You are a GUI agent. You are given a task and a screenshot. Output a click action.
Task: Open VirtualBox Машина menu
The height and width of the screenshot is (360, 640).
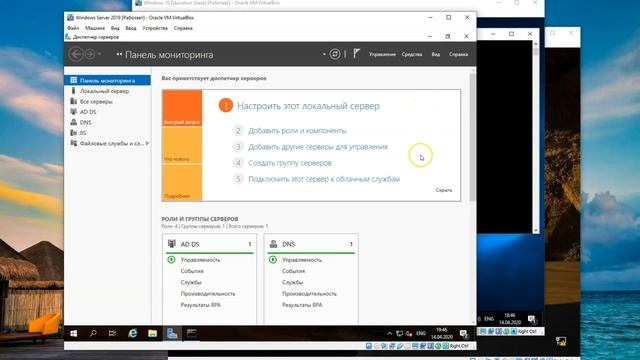pos(95,28)
